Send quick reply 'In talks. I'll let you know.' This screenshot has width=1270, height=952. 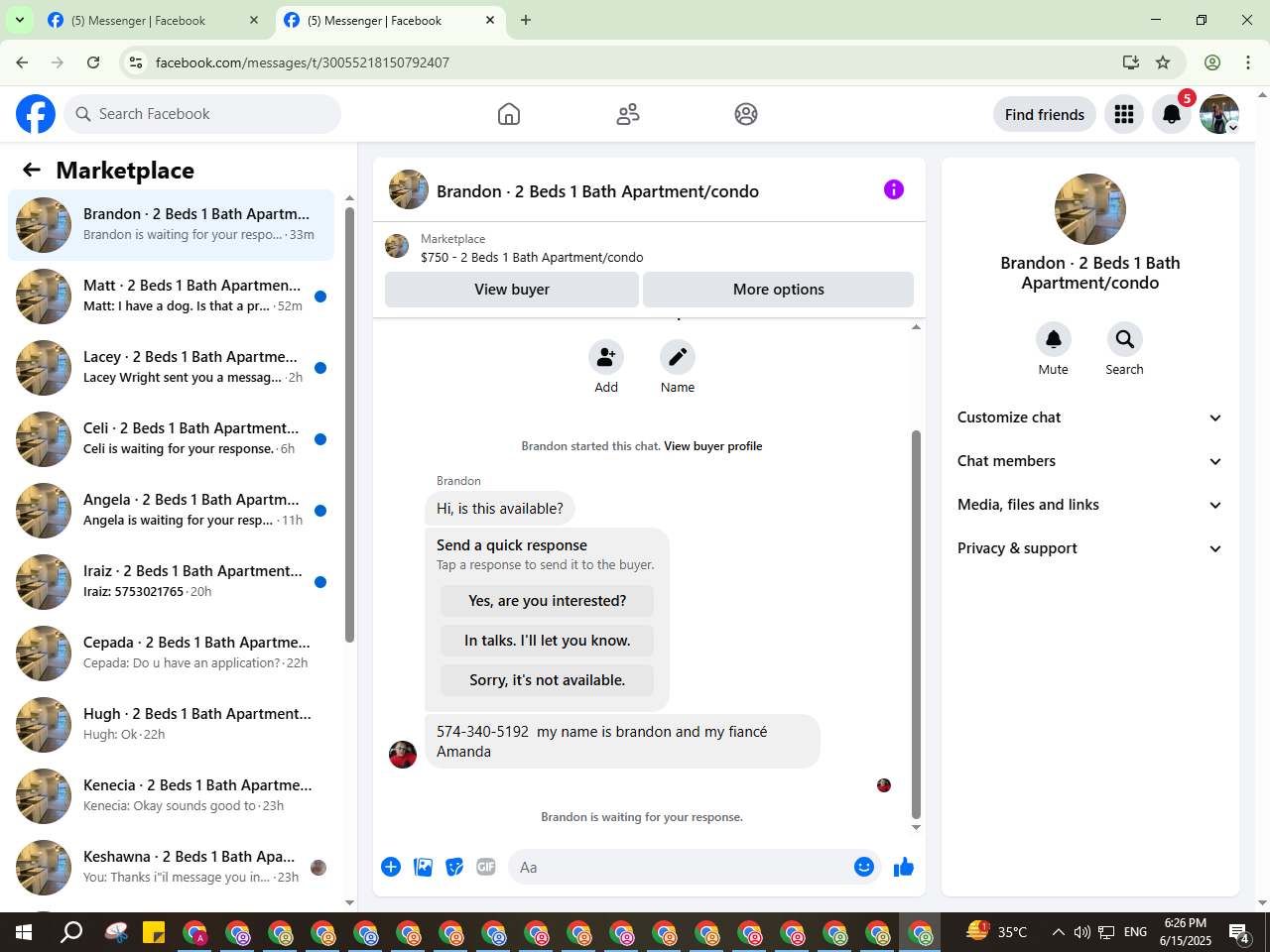pos(547,641)
